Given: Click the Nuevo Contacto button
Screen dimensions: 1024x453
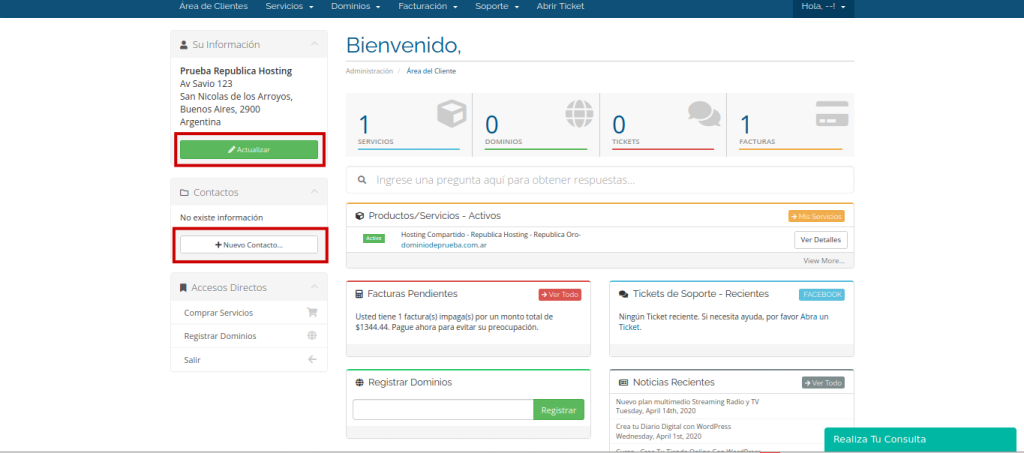Looking at the screenshot, I should 249,244.
